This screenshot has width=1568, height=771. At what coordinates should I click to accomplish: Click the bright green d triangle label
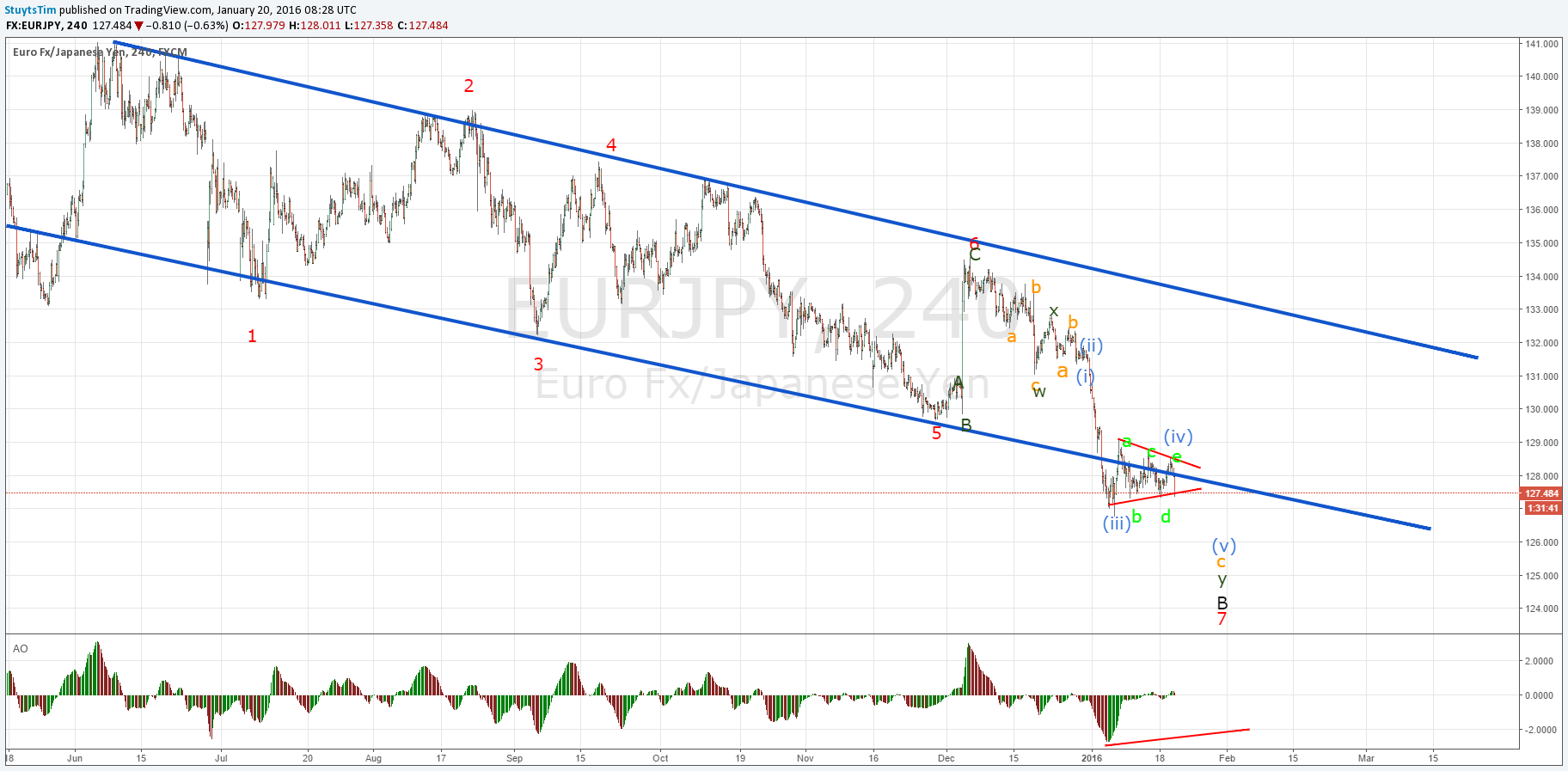(1166, 517)
